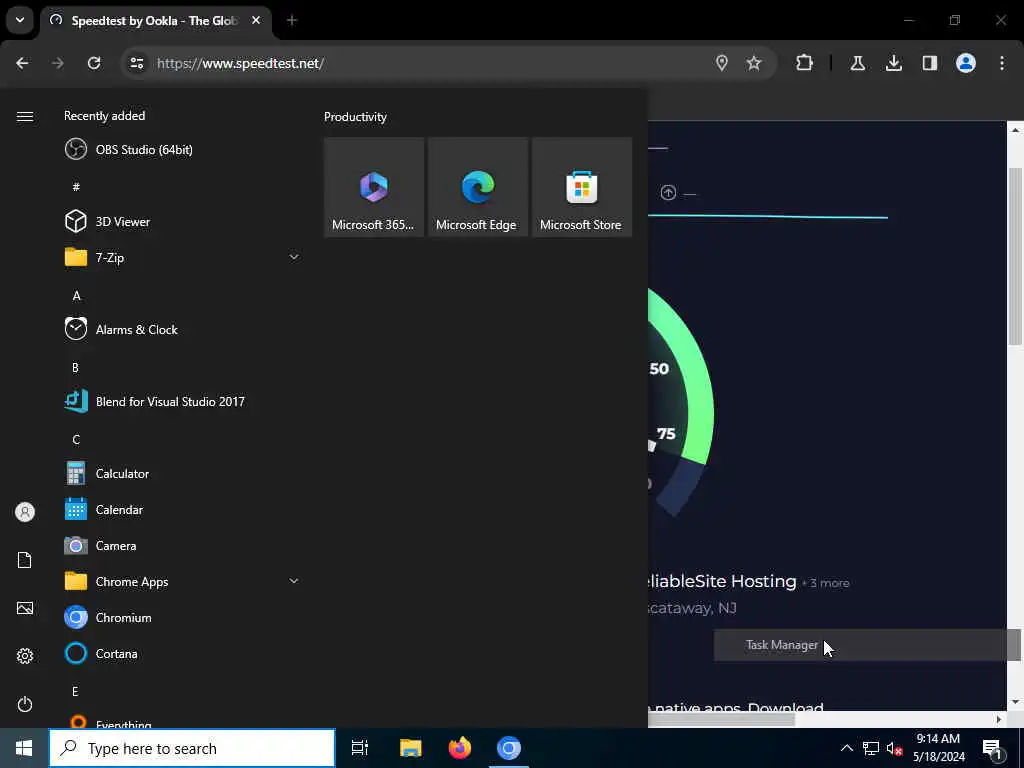
Task: Open Pictures from Start sidebar
Action: [25, 608]
